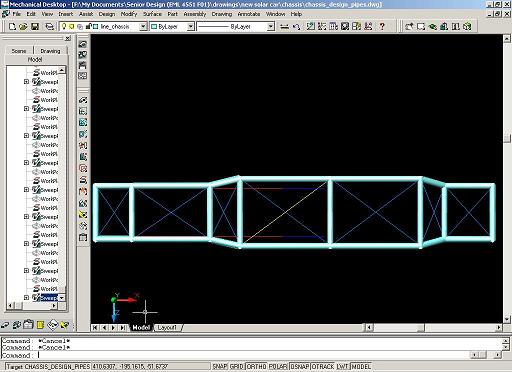Open the ByLayer linetype dropdown

pyautogui.click(x=236, y=27)
